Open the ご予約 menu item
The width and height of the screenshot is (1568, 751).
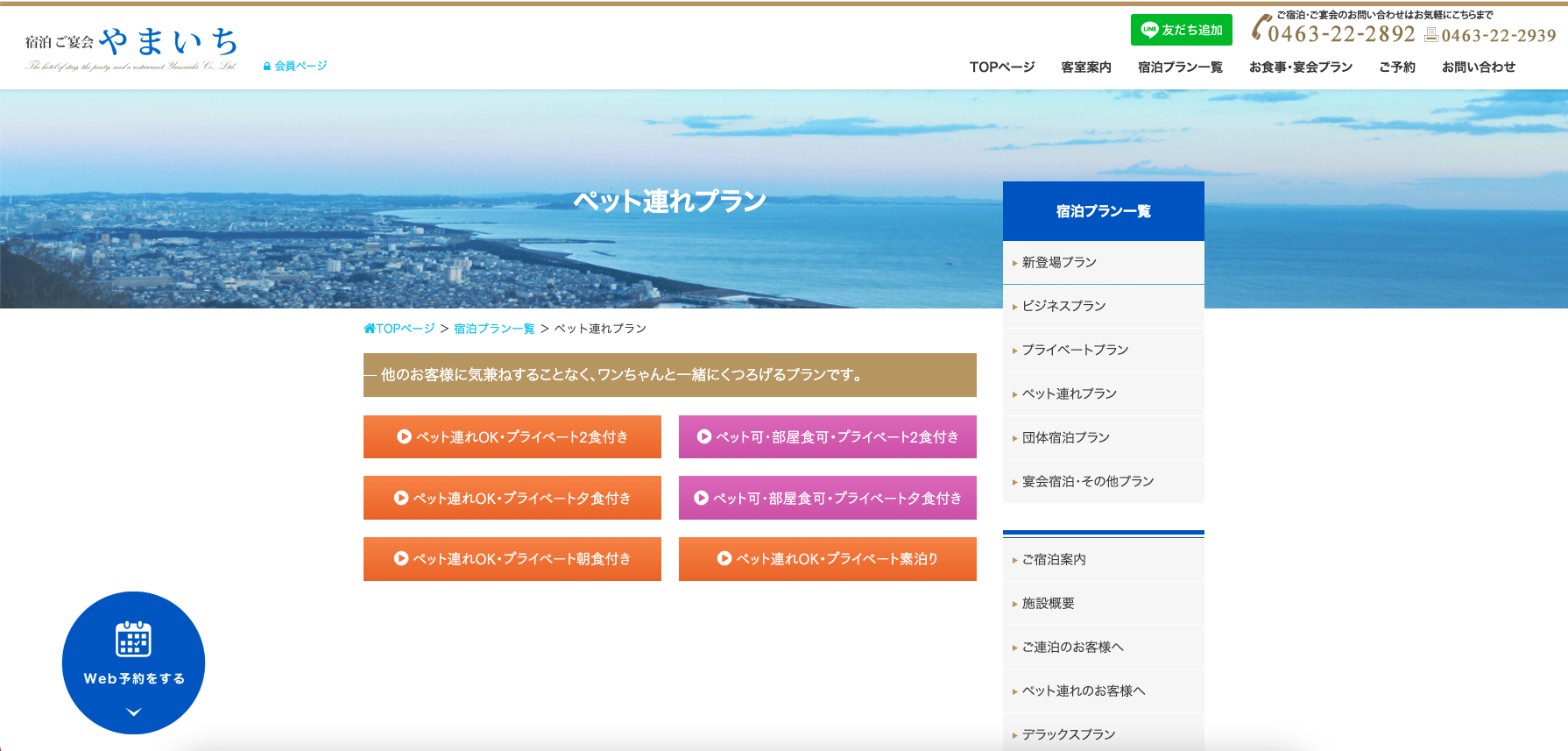click(x=1397, y=67)
